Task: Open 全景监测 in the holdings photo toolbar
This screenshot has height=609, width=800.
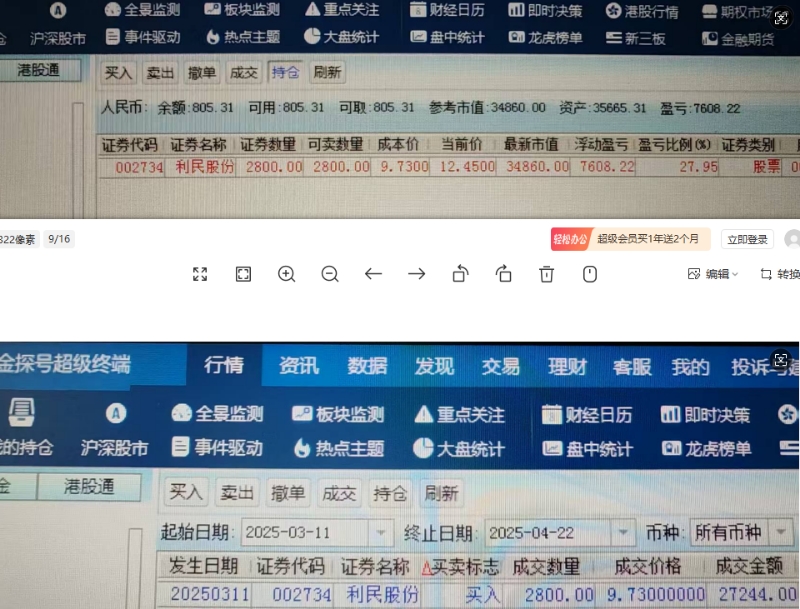Action: 142,9
